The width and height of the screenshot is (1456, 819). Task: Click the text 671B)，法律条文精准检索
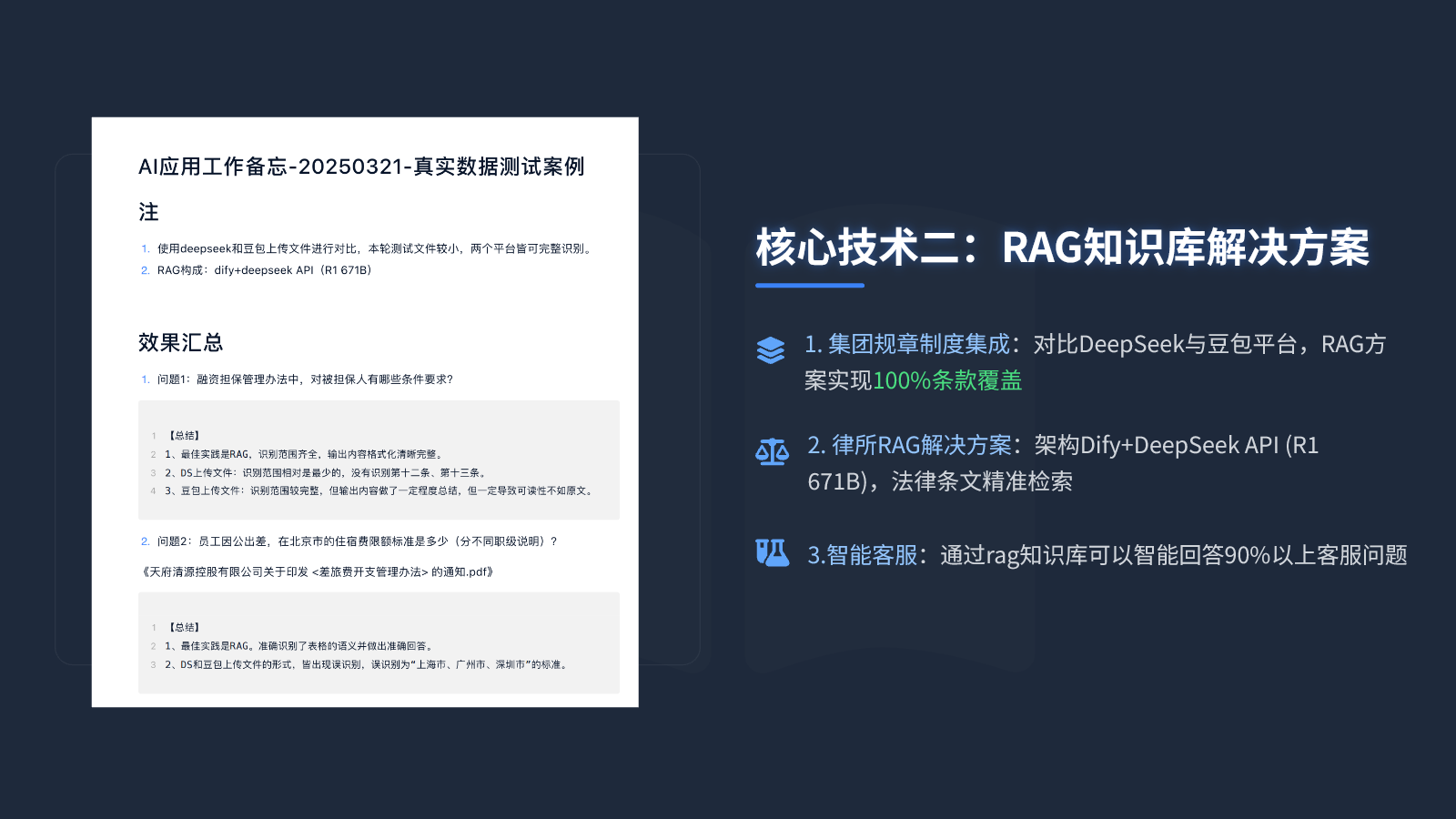(940, 481)
